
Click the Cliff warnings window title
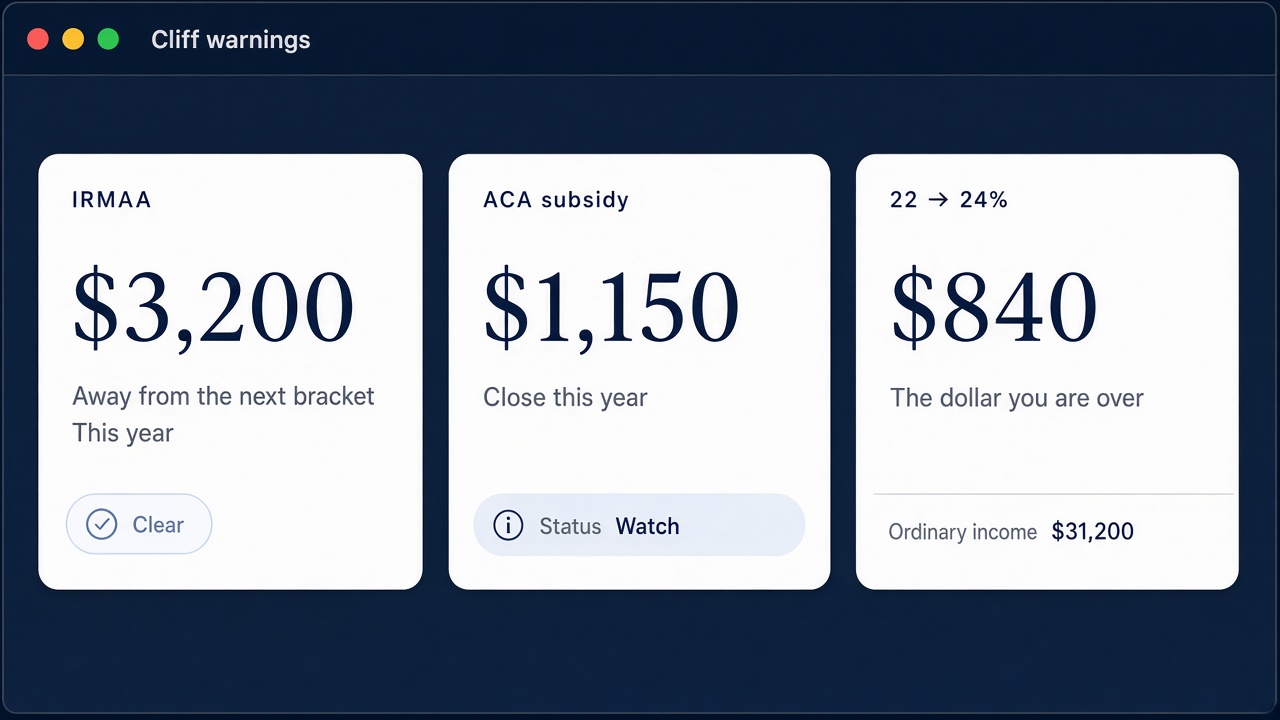click(x=231, y=40)
